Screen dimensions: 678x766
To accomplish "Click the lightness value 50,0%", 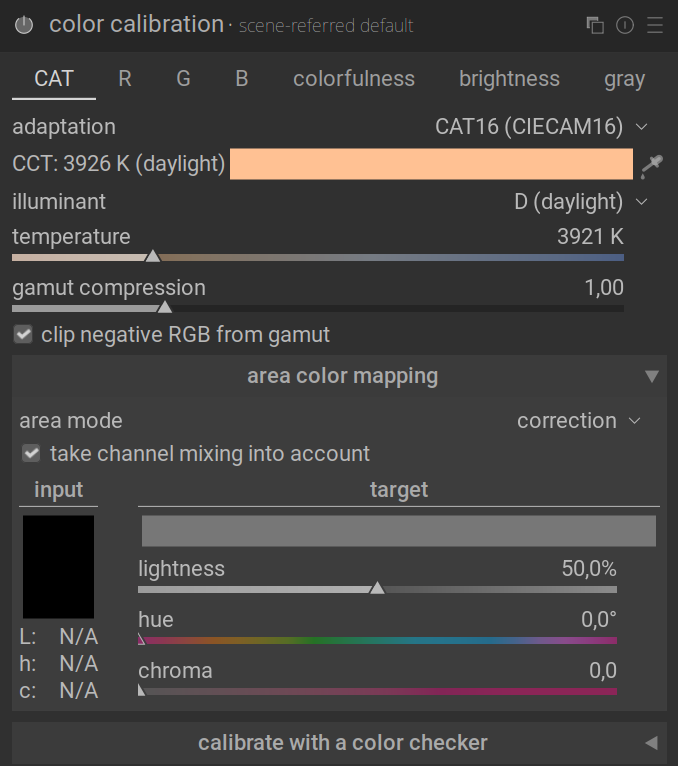I will 589,569.
